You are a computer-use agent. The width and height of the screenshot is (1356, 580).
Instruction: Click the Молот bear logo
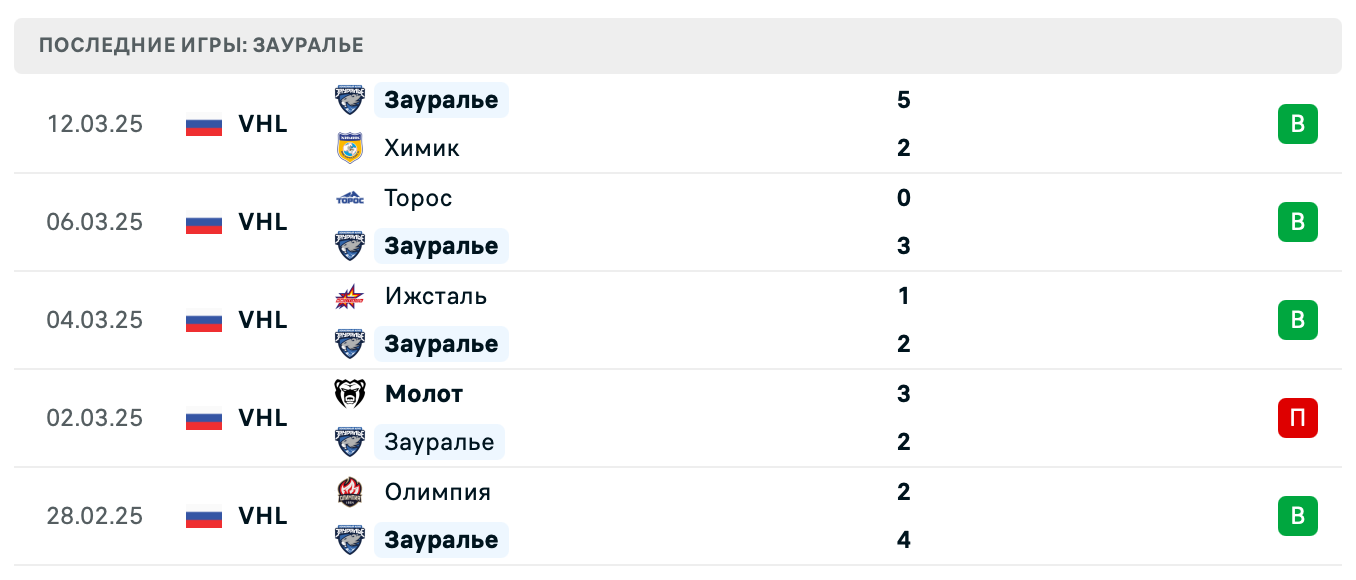click(x=349, y=393)
